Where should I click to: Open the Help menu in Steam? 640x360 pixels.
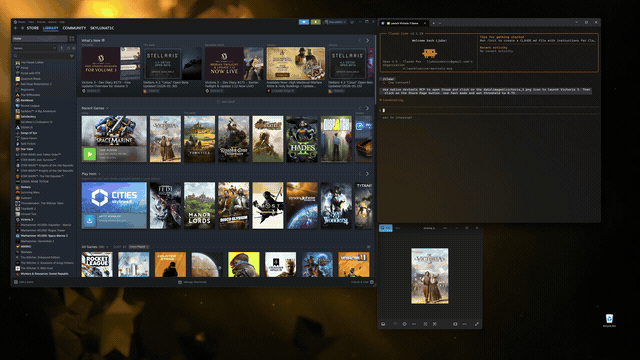62,22
